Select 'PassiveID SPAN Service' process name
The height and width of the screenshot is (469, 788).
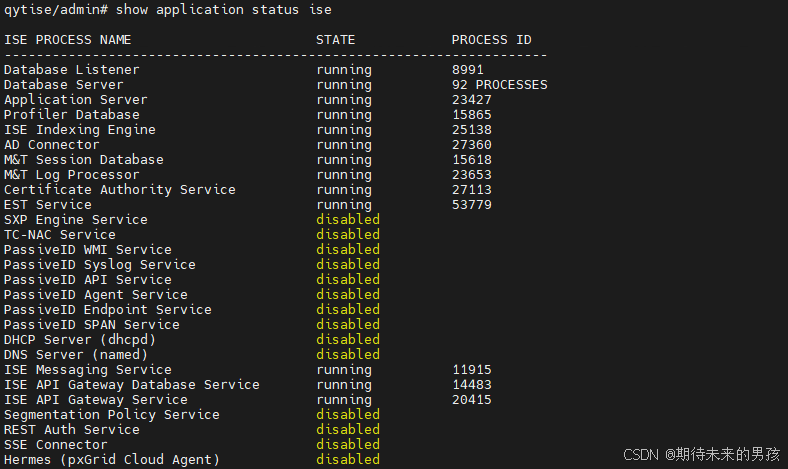pyautogui.click(x=92, y=325)
